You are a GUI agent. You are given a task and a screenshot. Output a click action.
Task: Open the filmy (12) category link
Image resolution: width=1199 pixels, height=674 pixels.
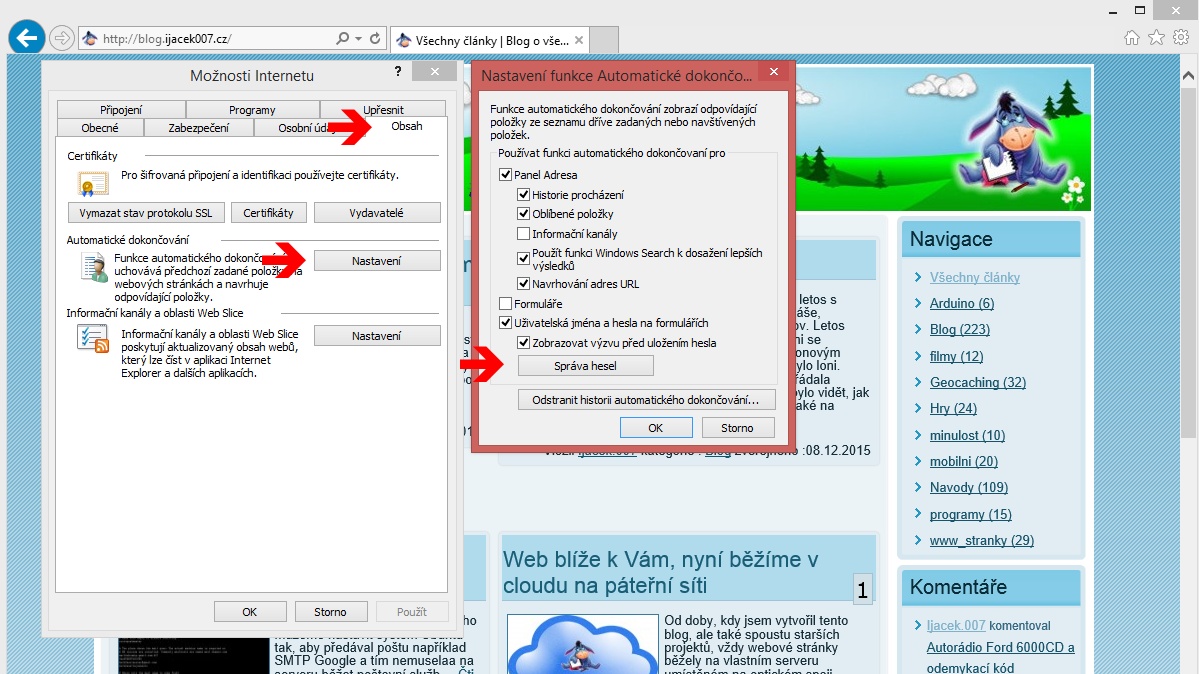(x=957, y=356)
